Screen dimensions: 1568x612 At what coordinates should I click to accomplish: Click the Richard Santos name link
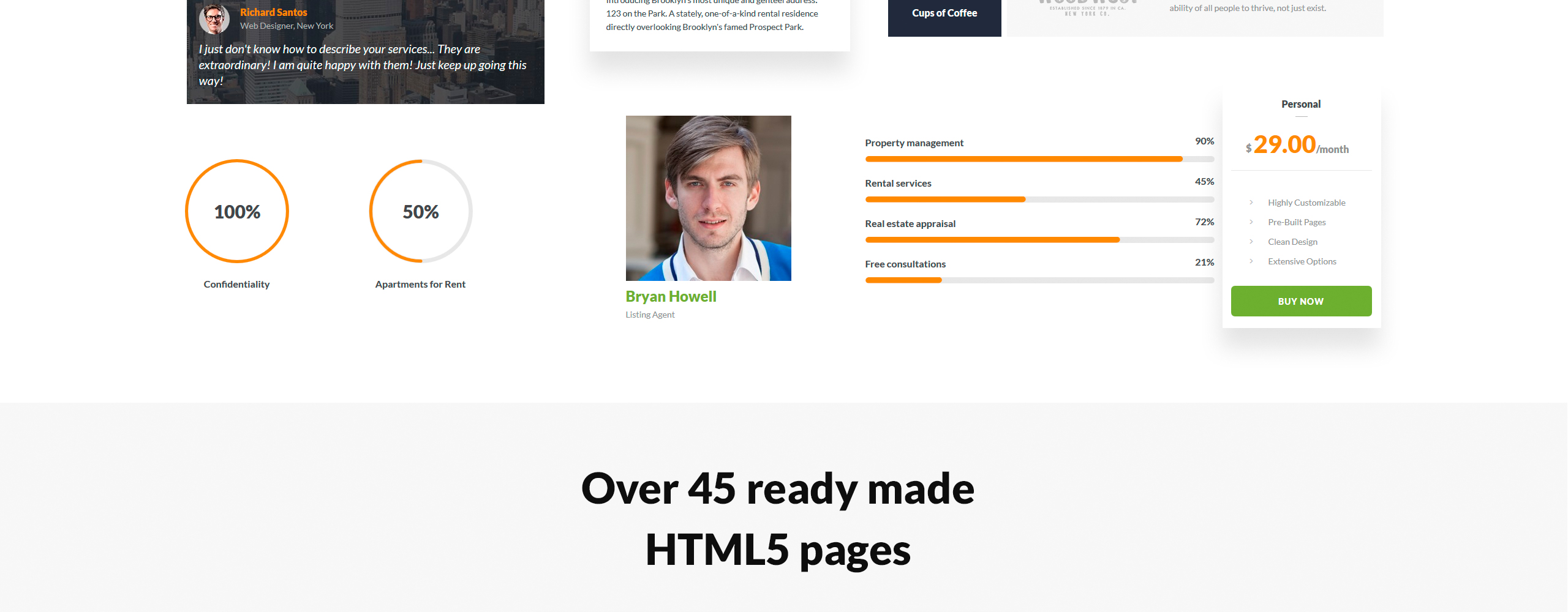(x=273, y=12)
